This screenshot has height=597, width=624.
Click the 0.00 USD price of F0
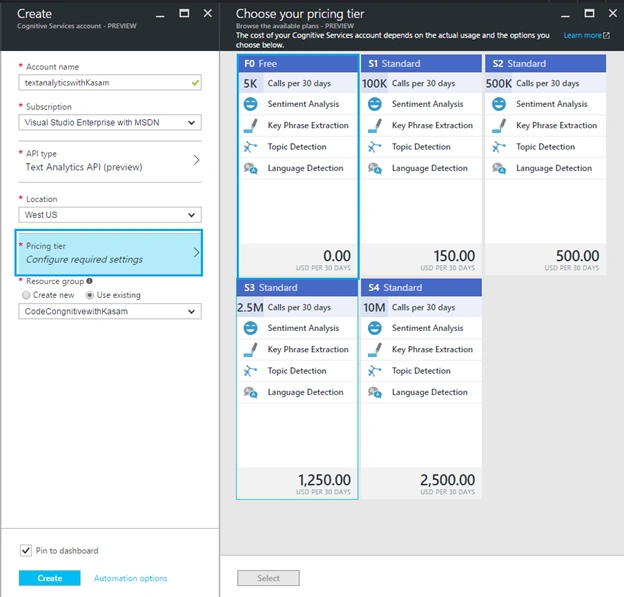click(337, 256)
